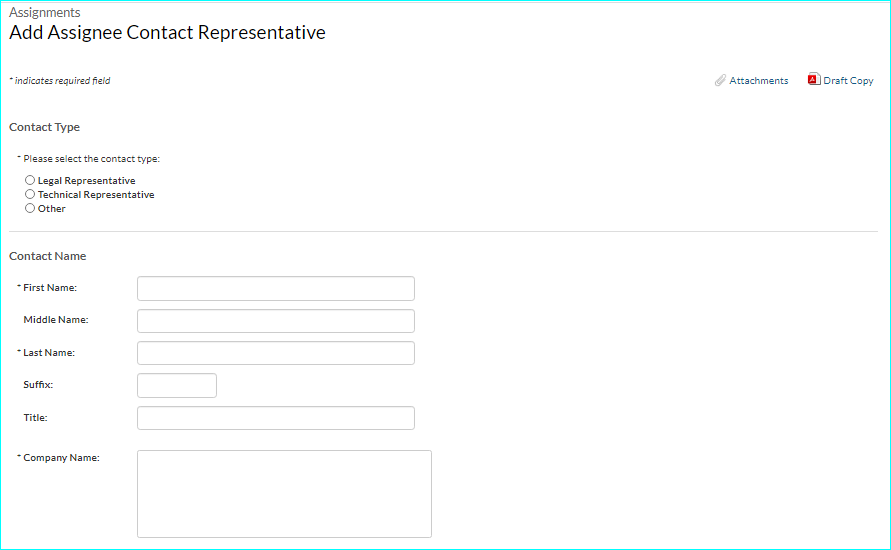Image resolution: width=891 pixels, height=550 pixels.
Task: Click the 'Legal Representative' label text
Action: click(x=86, y=181)
